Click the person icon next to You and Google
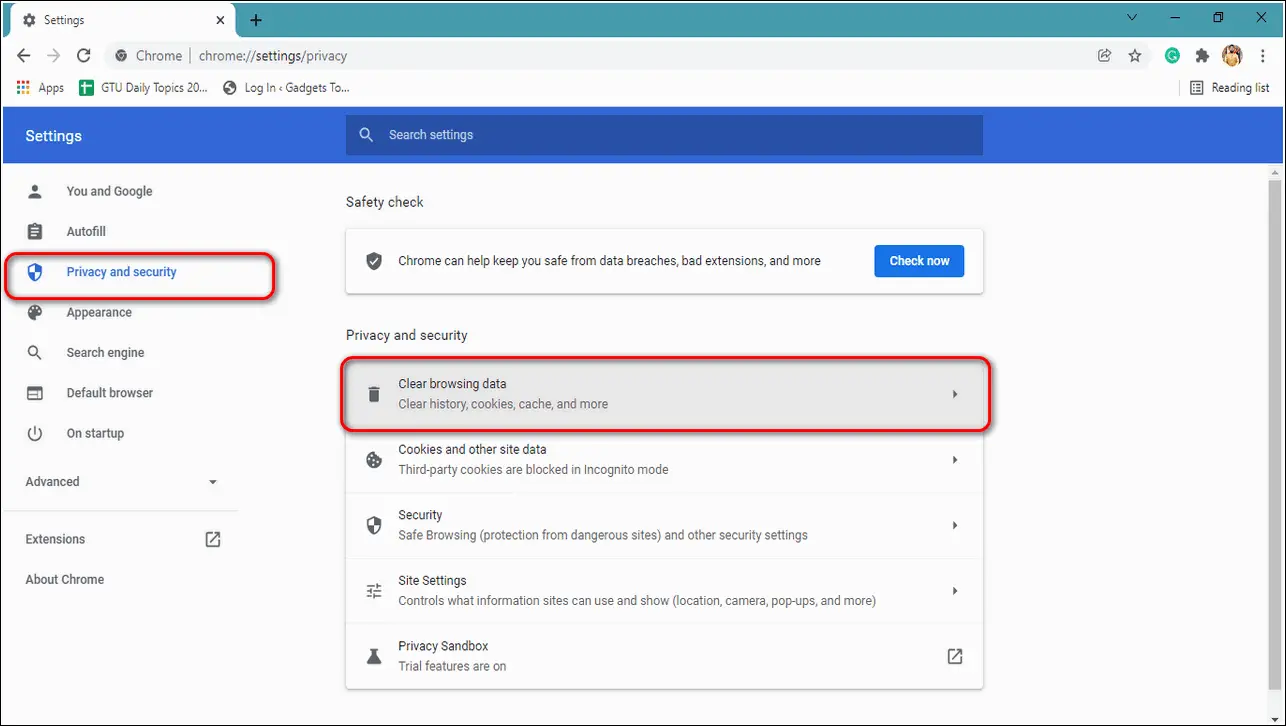 click(x=35, y=191)
